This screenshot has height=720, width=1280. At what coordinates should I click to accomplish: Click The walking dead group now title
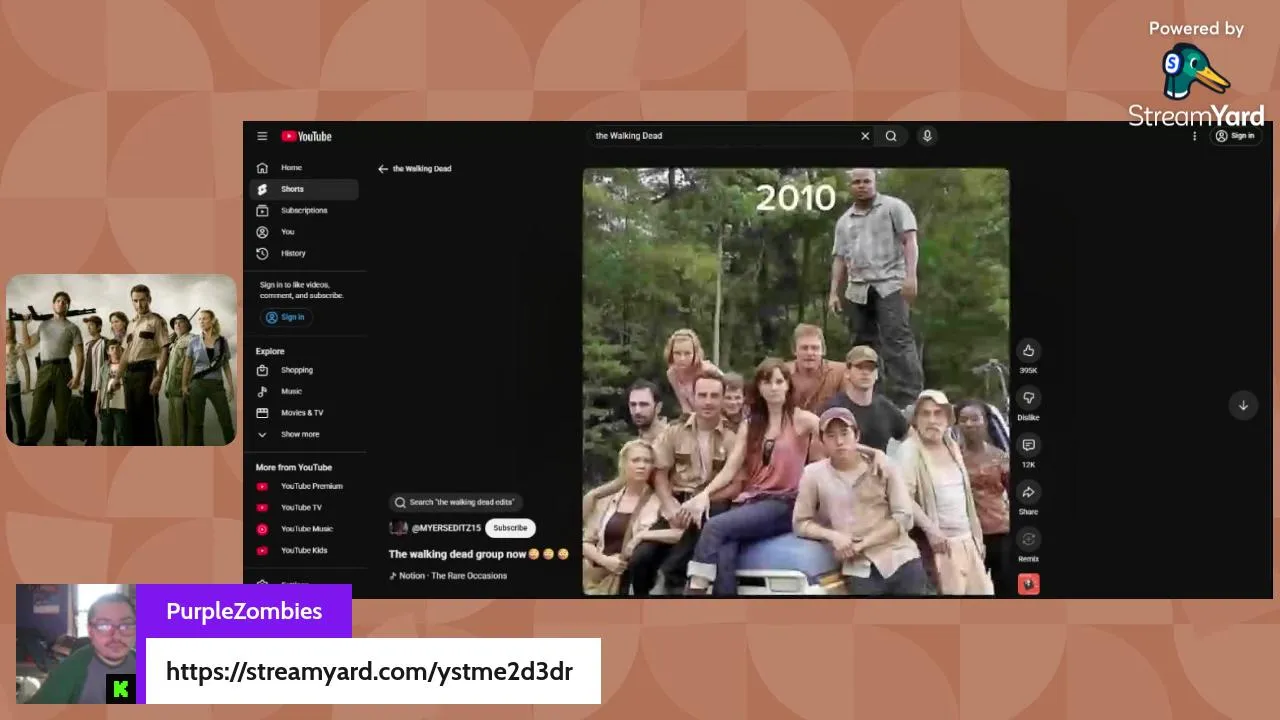[478, 554]
